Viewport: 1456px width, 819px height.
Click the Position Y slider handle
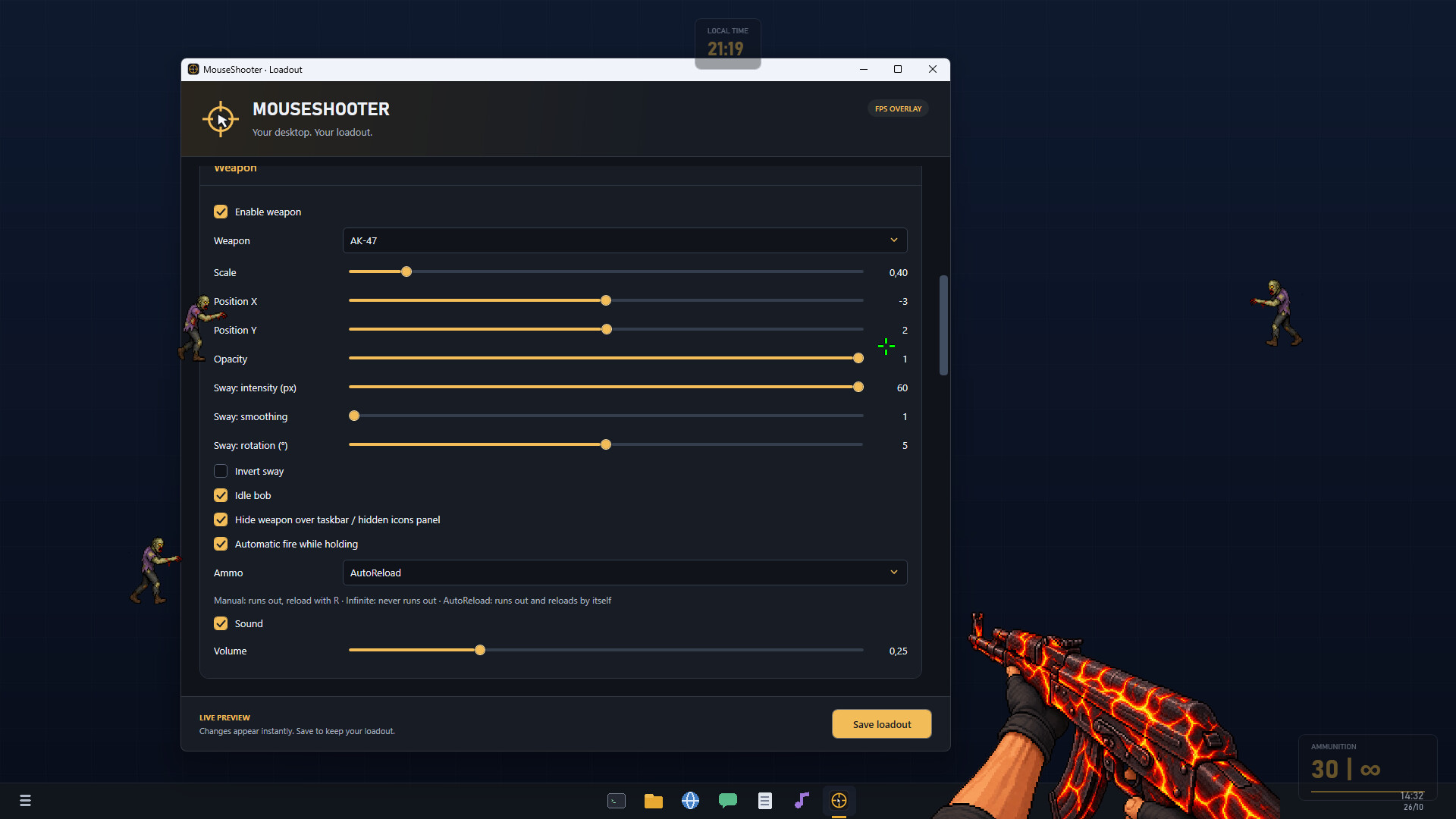[607, 329]
